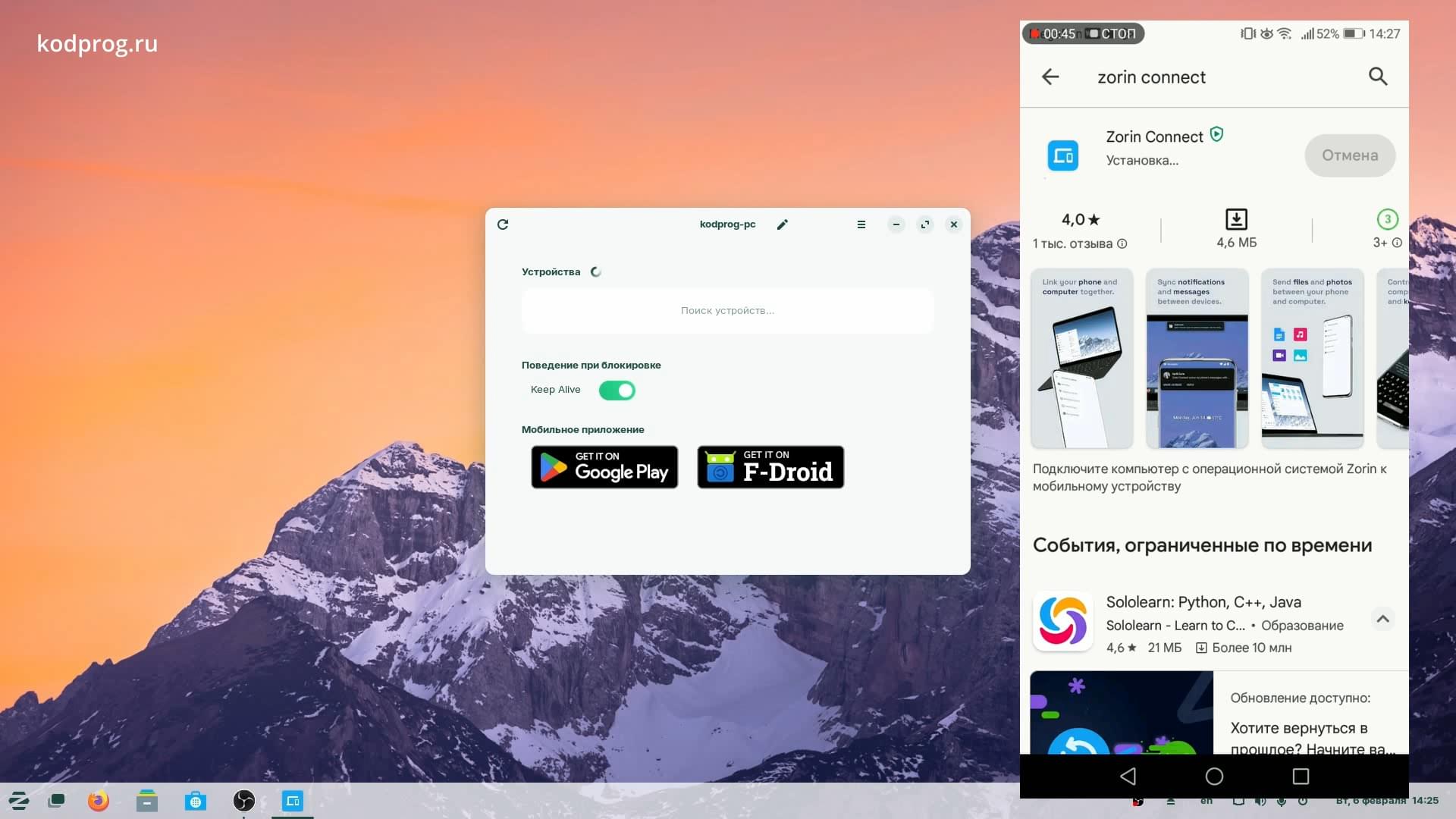
Task: Open the 'Sync notifications and messages' screenshot
Action: pos(1197,358)
